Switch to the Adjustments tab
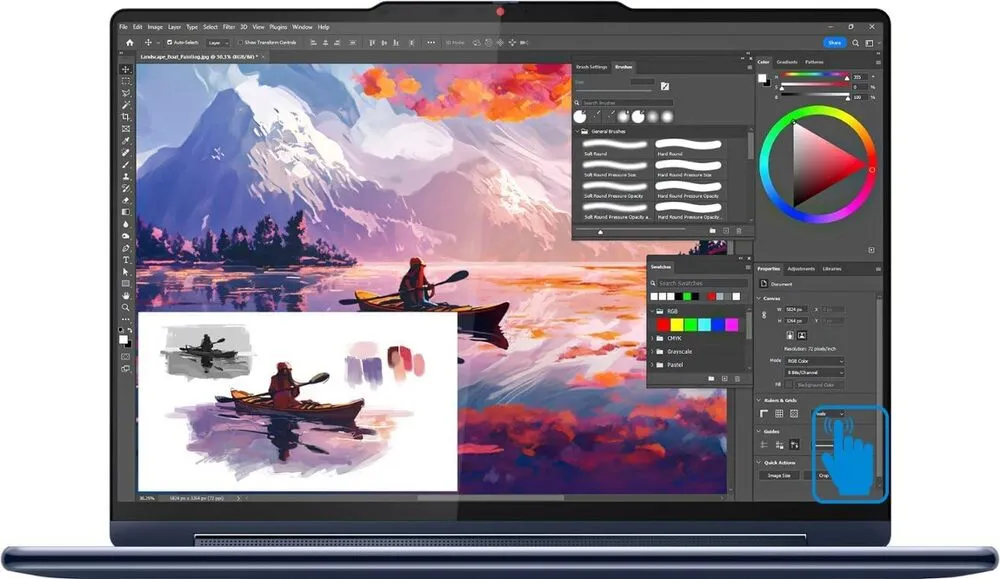This screenshot has width=1000, height=579. (x=801, y=269)
